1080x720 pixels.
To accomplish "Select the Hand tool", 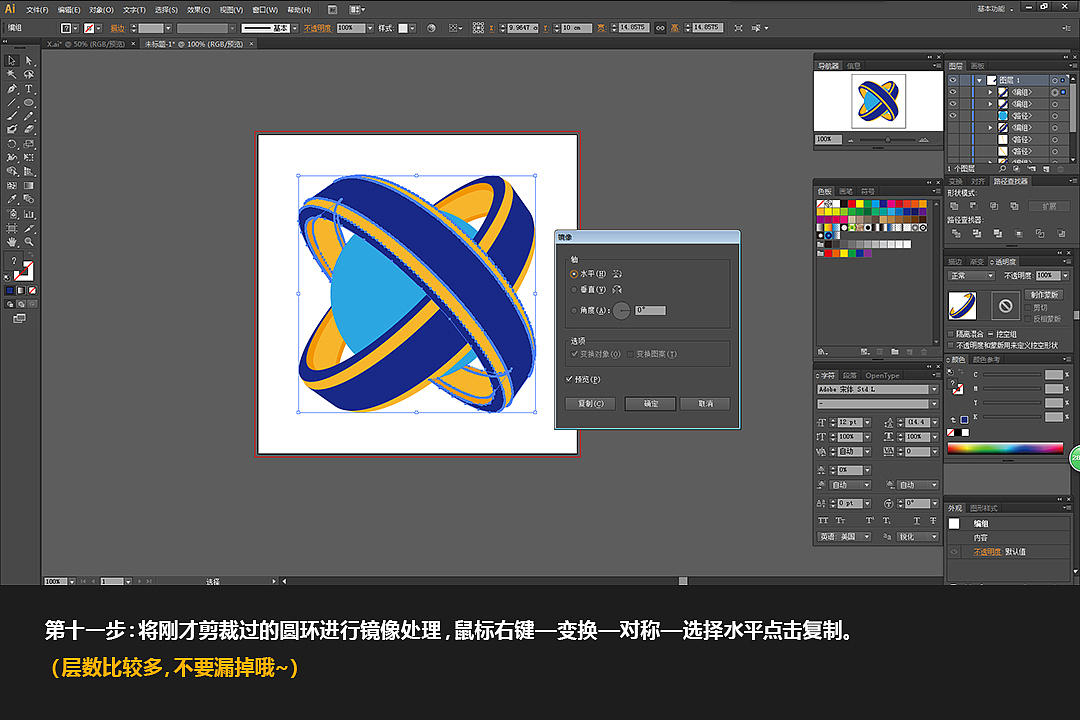I will click(x=12, y=242).
